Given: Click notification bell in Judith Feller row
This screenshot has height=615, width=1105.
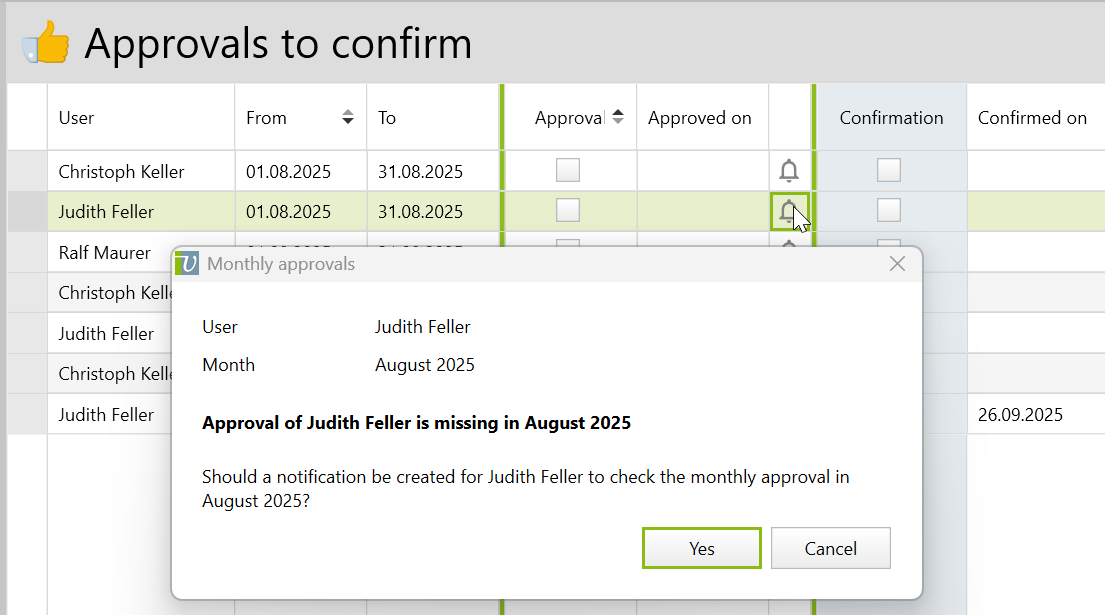Looking at the screenshot, I should 789,211.
